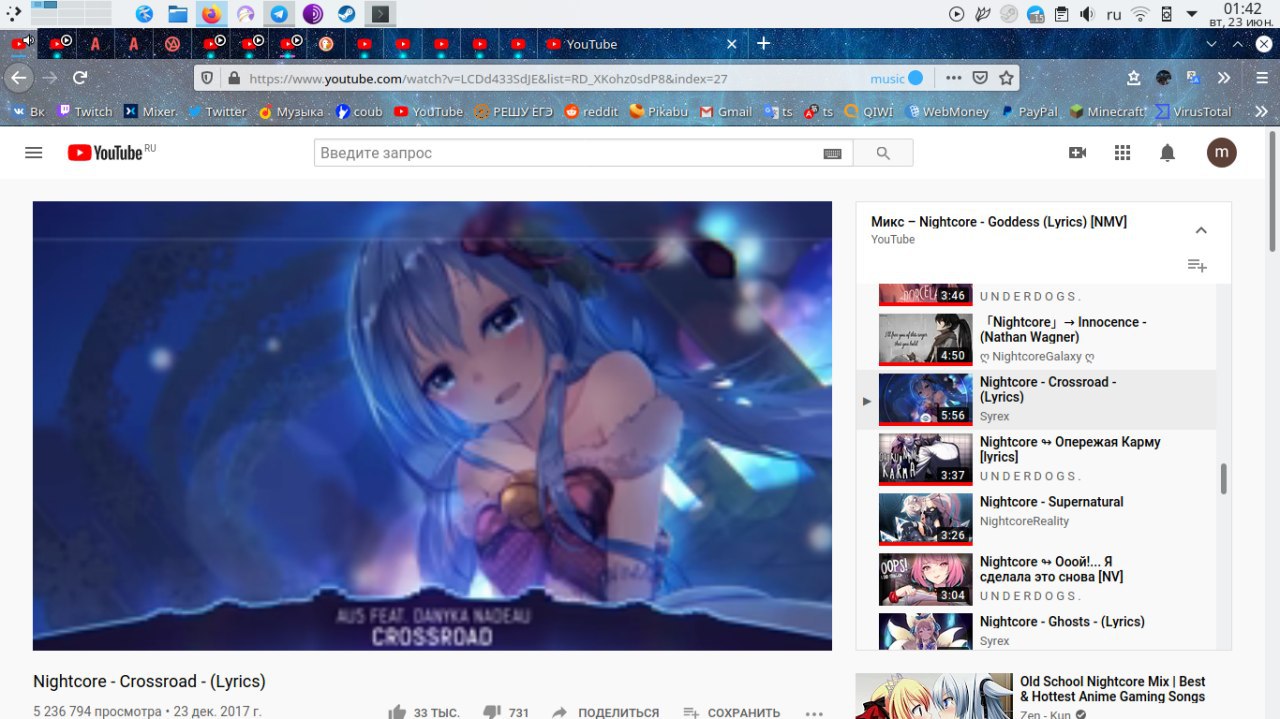The width and height of the screenshot is (1280, 719).
Task: Show more toolbar extensions chevron
Action: click(x=1223, y=77)
